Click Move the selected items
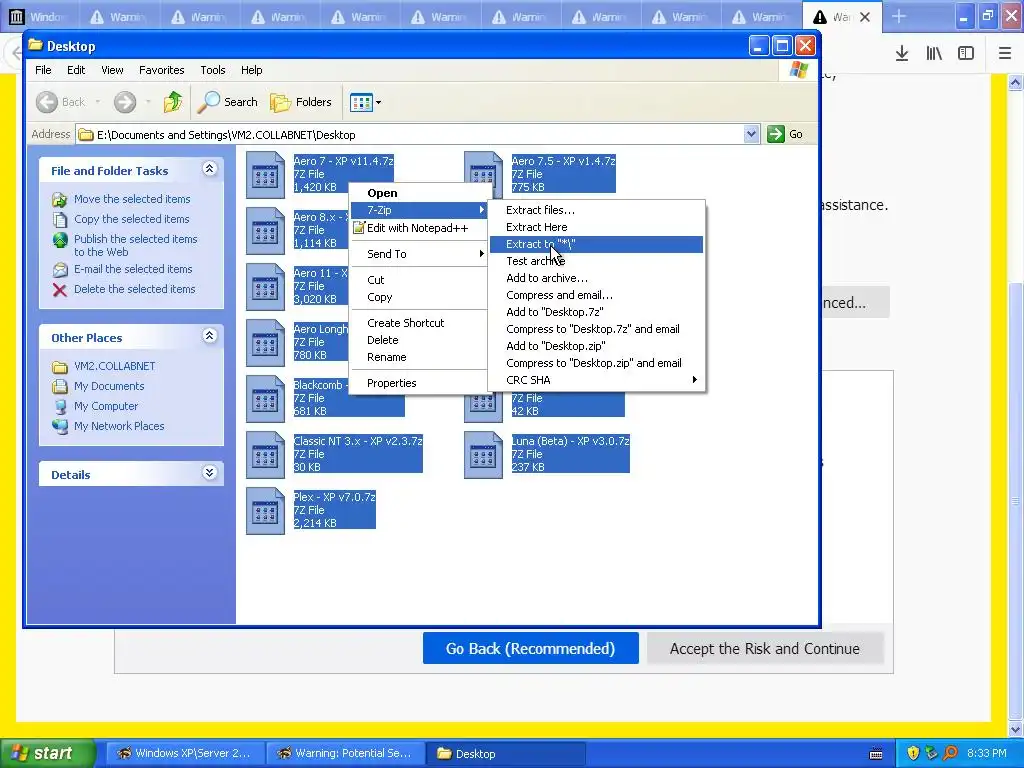This screenshot has width=1024, height=768. click(132, 199)
